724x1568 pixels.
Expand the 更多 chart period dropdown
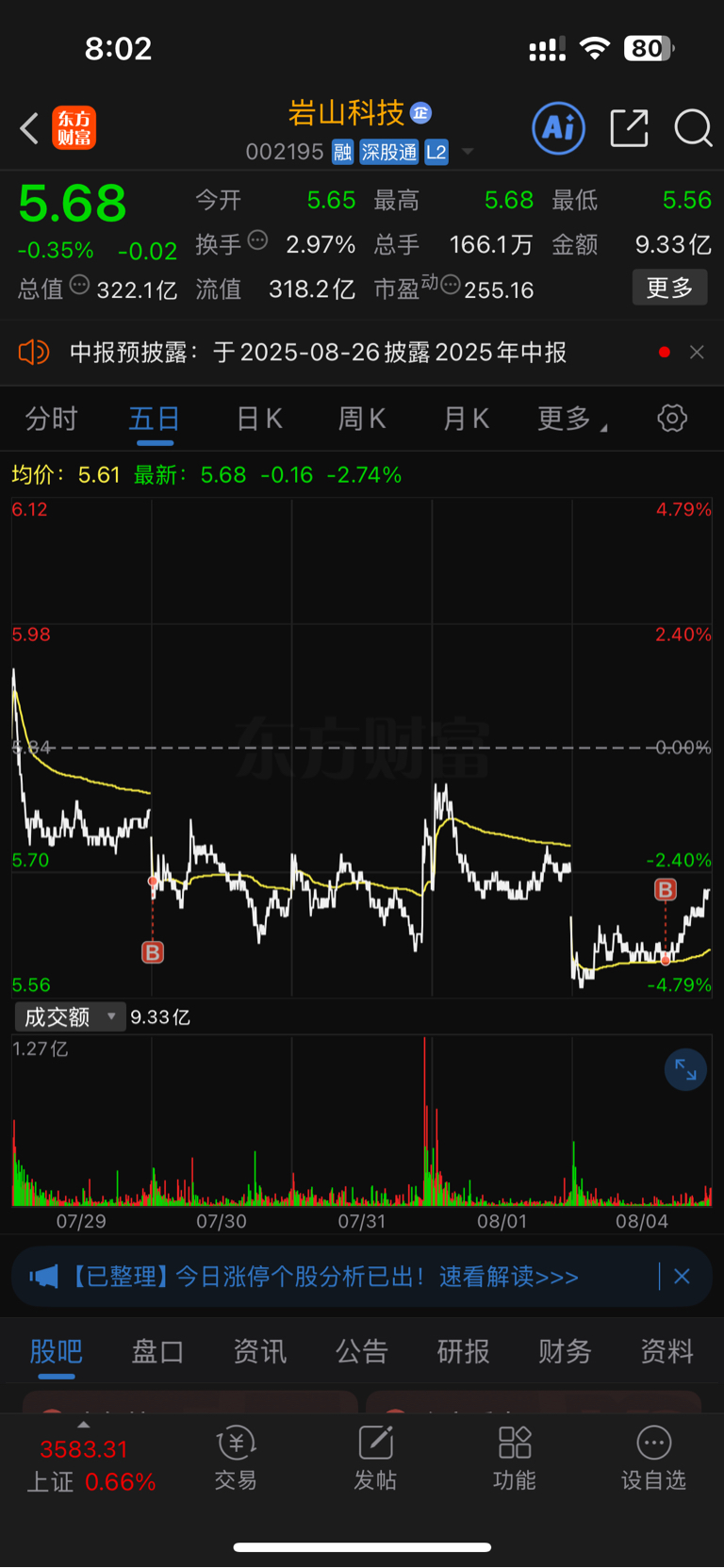point(571,419)
